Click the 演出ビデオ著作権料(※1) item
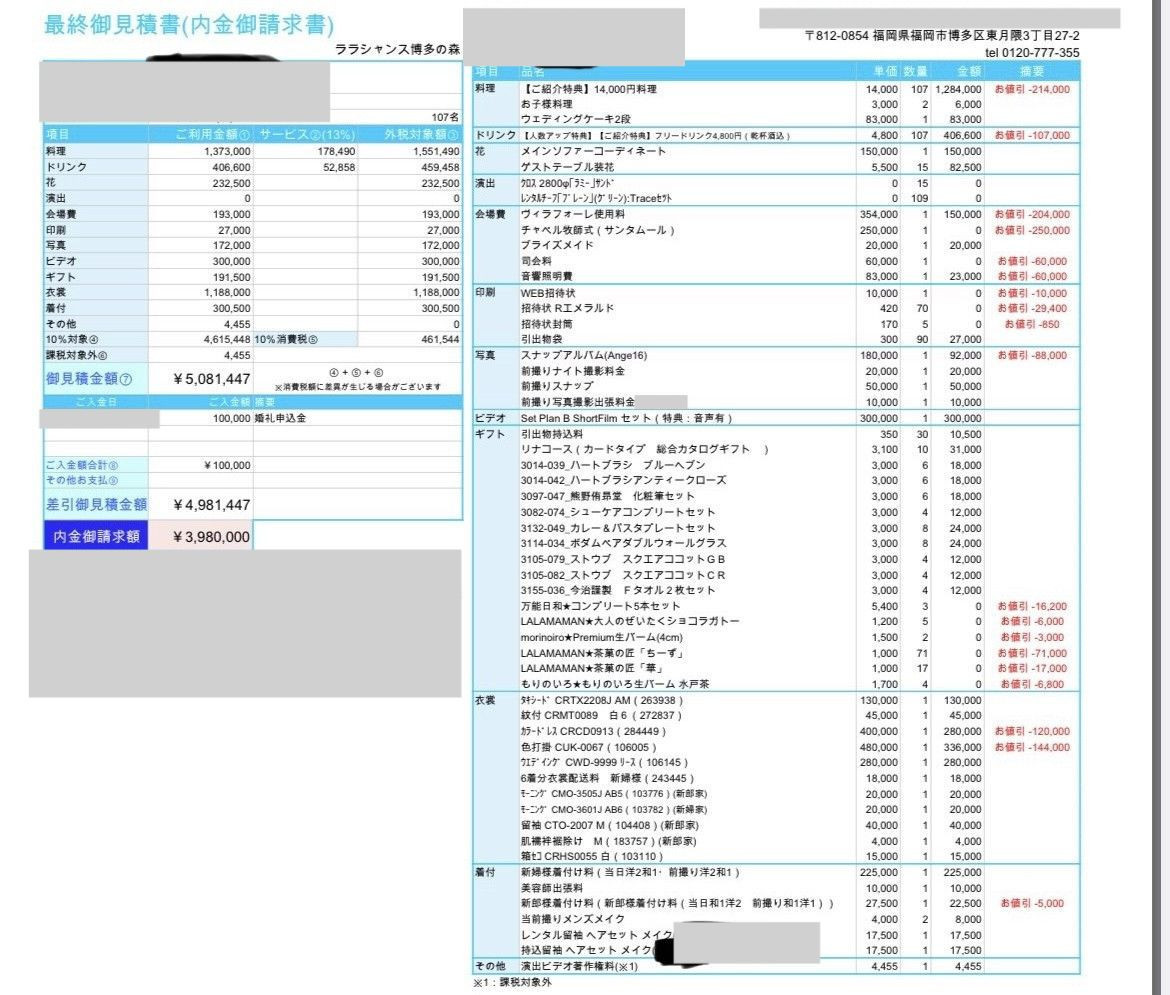 [579, 967]
